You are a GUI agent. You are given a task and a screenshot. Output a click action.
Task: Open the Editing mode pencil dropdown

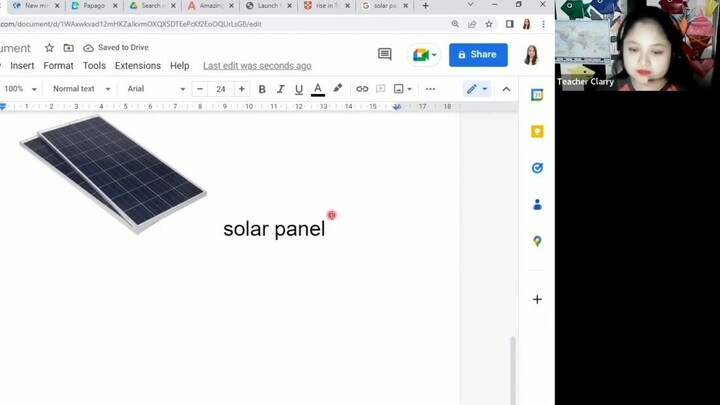click(x=477, y=89)
